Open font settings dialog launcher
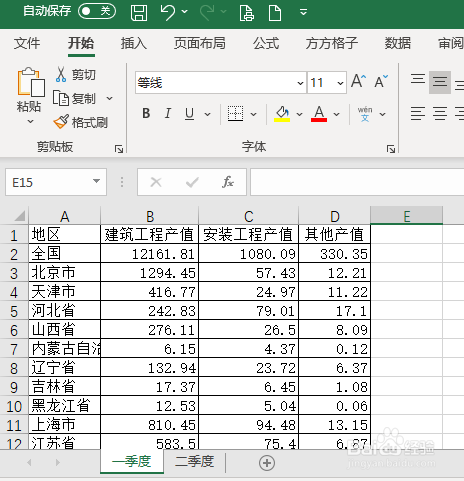 click(391, 149)
